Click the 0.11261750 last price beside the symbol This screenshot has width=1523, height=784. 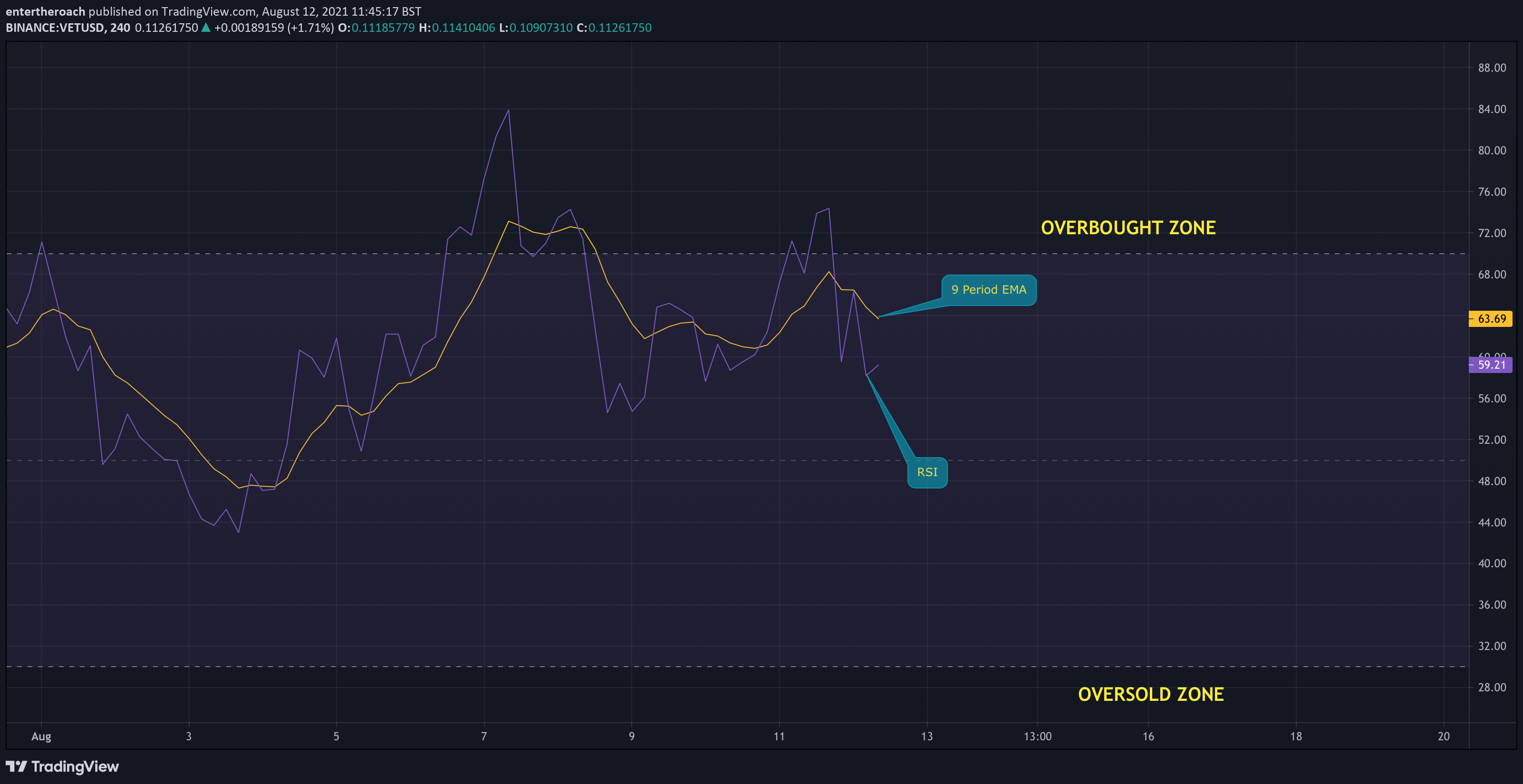coord(166,28)
